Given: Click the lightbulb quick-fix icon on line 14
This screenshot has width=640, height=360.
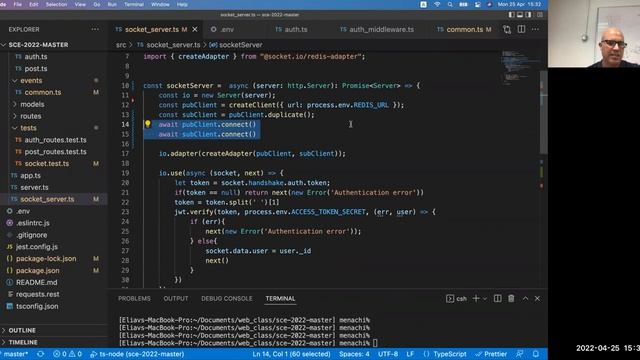Looking at the screenshot, I should tap(148, 124).
